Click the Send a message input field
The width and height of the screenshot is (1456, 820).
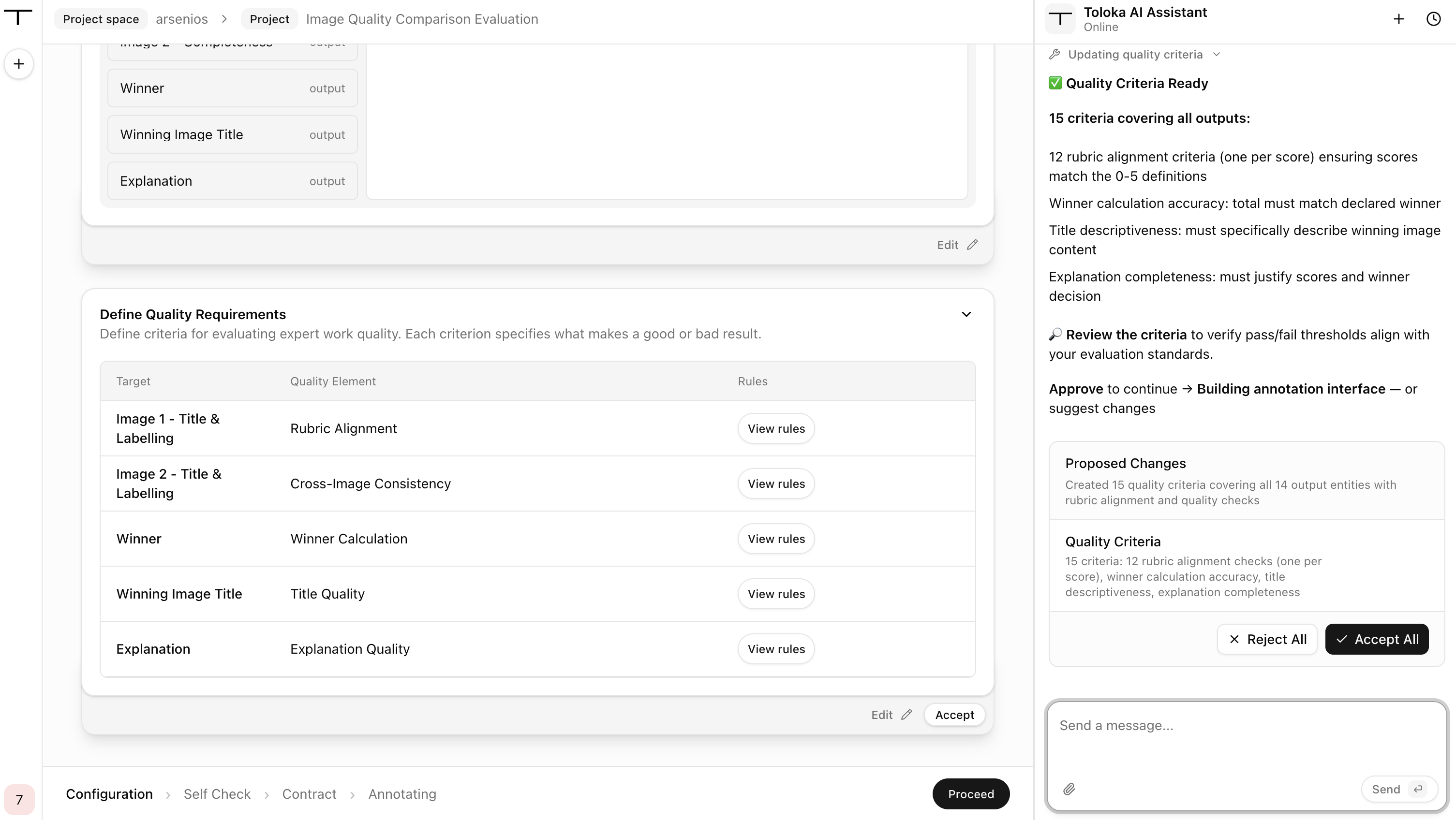1246,740
